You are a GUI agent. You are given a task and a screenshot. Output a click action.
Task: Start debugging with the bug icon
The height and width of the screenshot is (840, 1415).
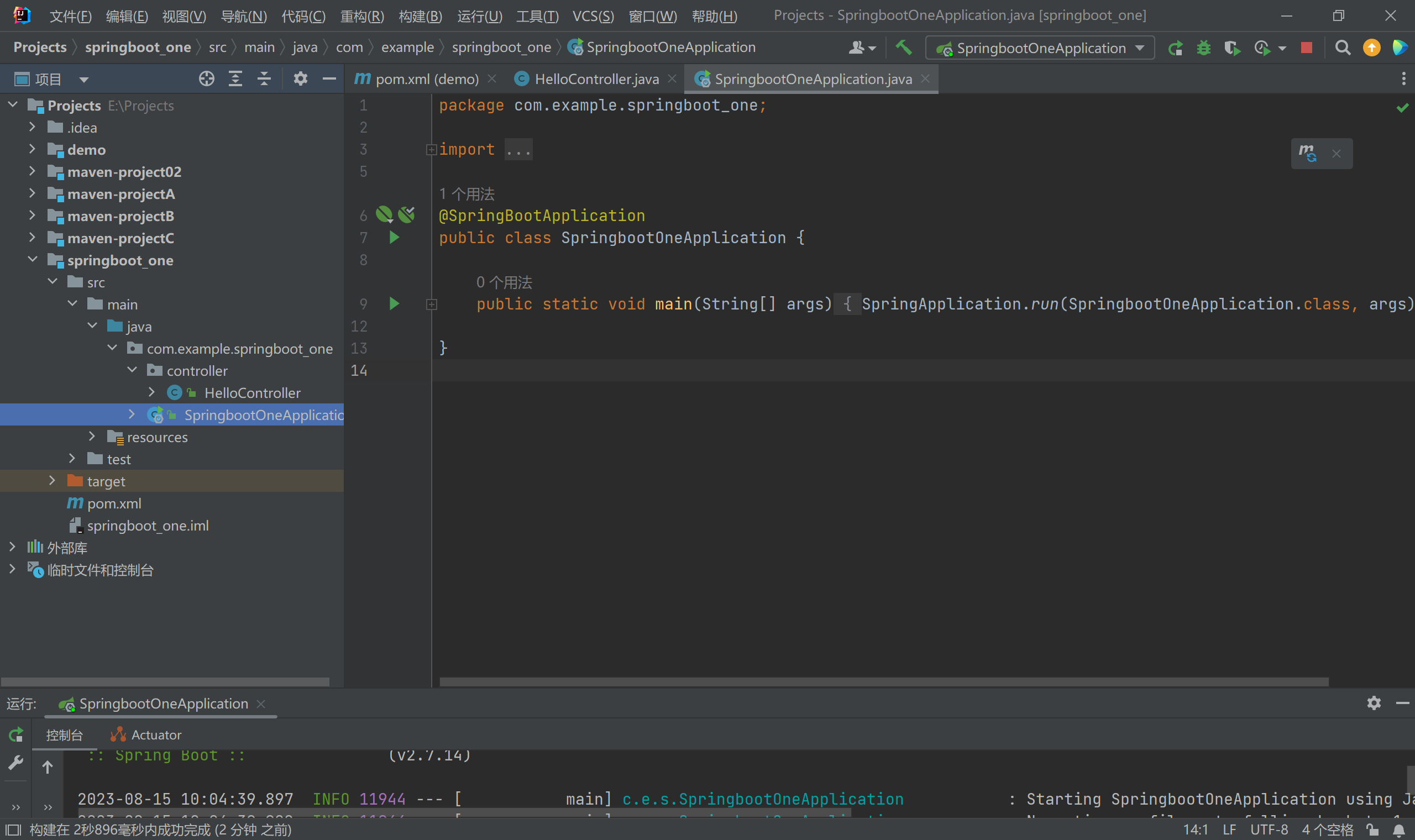coord(1203,48)
